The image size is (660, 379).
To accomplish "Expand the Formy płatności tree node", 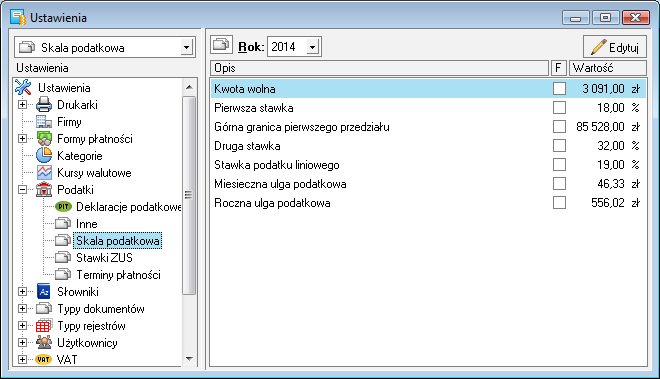I will pyautogui.click(x=22, y=139).
